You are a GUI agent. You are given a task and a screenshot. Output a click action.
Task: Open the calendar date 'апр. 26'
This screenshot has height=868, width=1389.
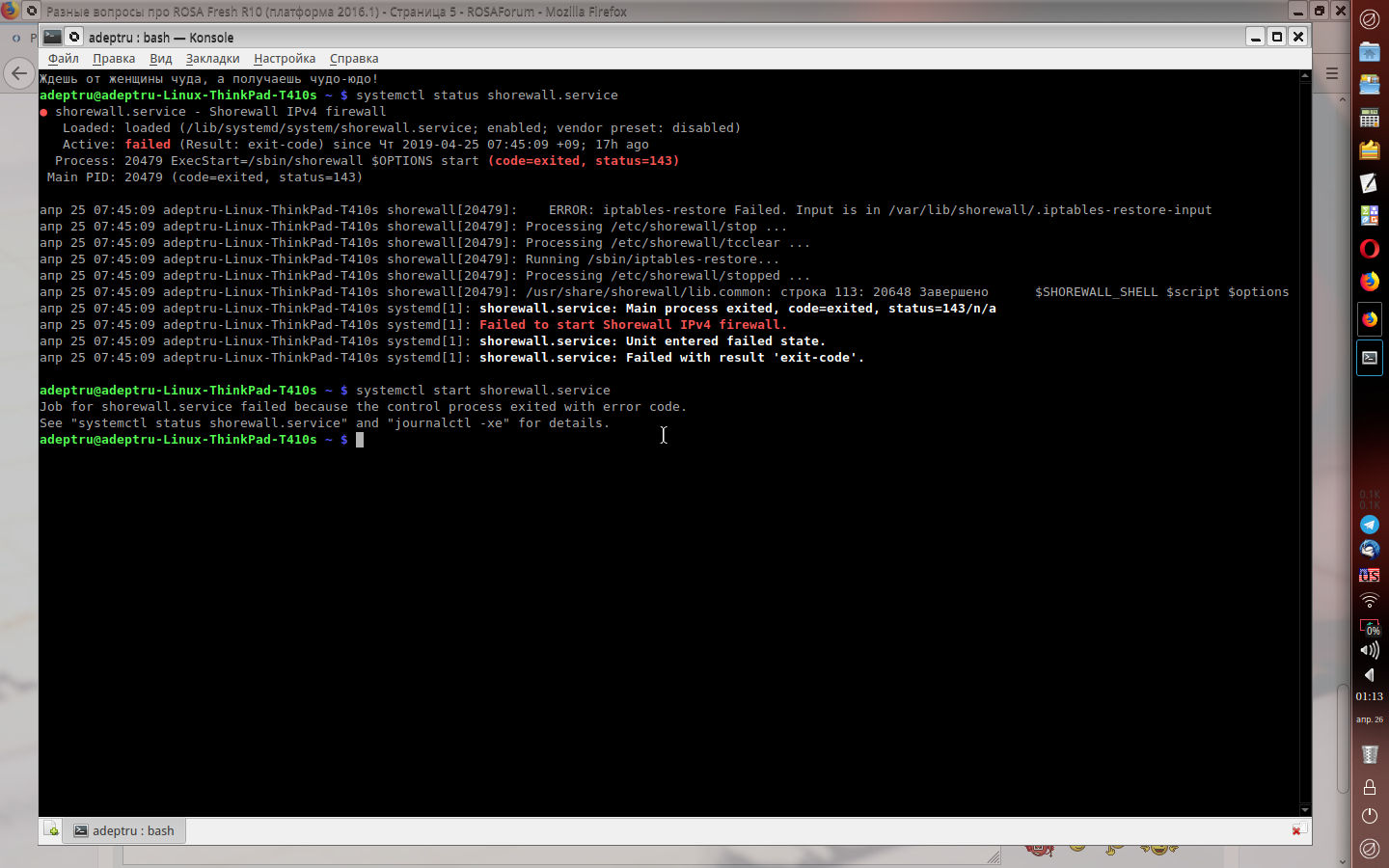click(x=1369, y=719)
